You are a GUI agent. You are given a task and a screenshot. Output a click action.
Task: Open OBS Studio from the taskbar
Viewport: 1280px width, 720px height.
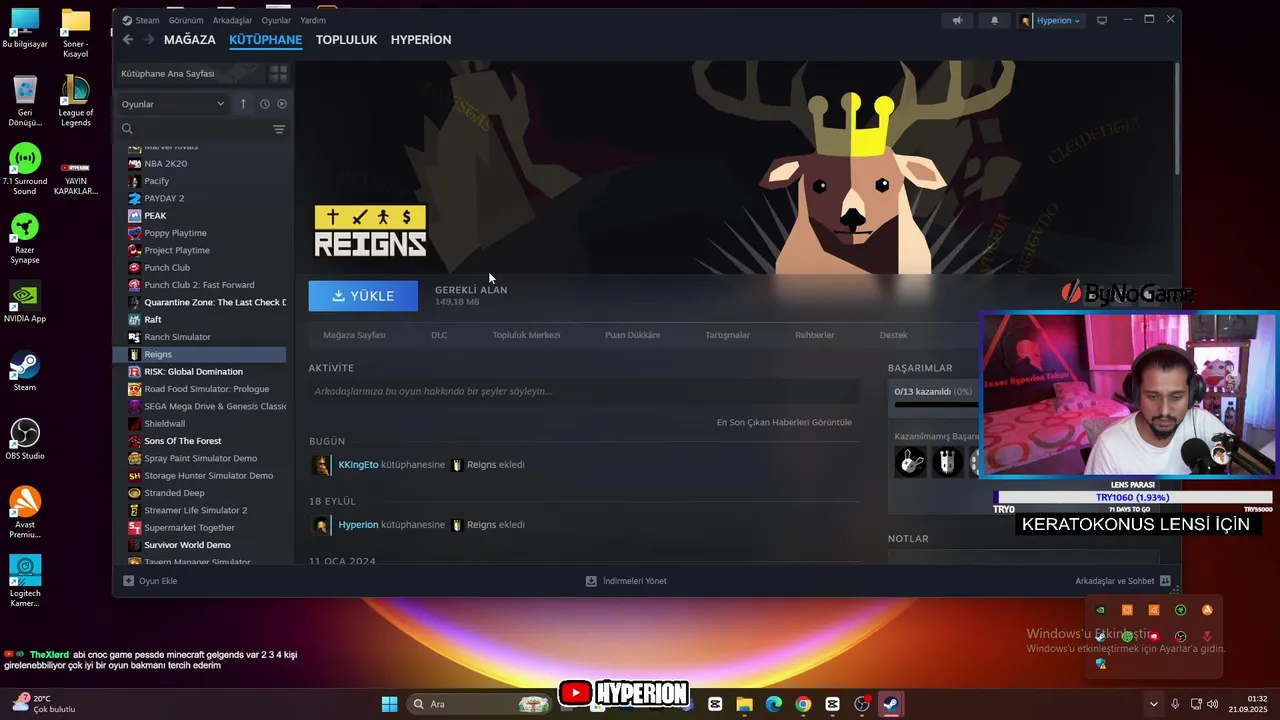(862, 704)
